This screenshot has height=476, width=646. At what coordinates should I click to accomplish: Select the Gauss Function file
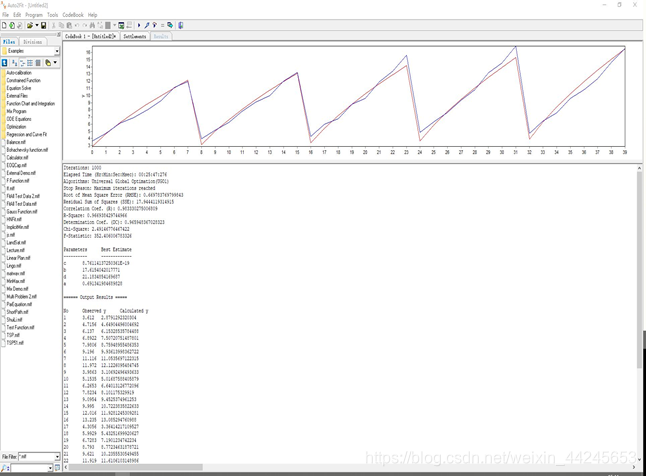coord(22,212)
